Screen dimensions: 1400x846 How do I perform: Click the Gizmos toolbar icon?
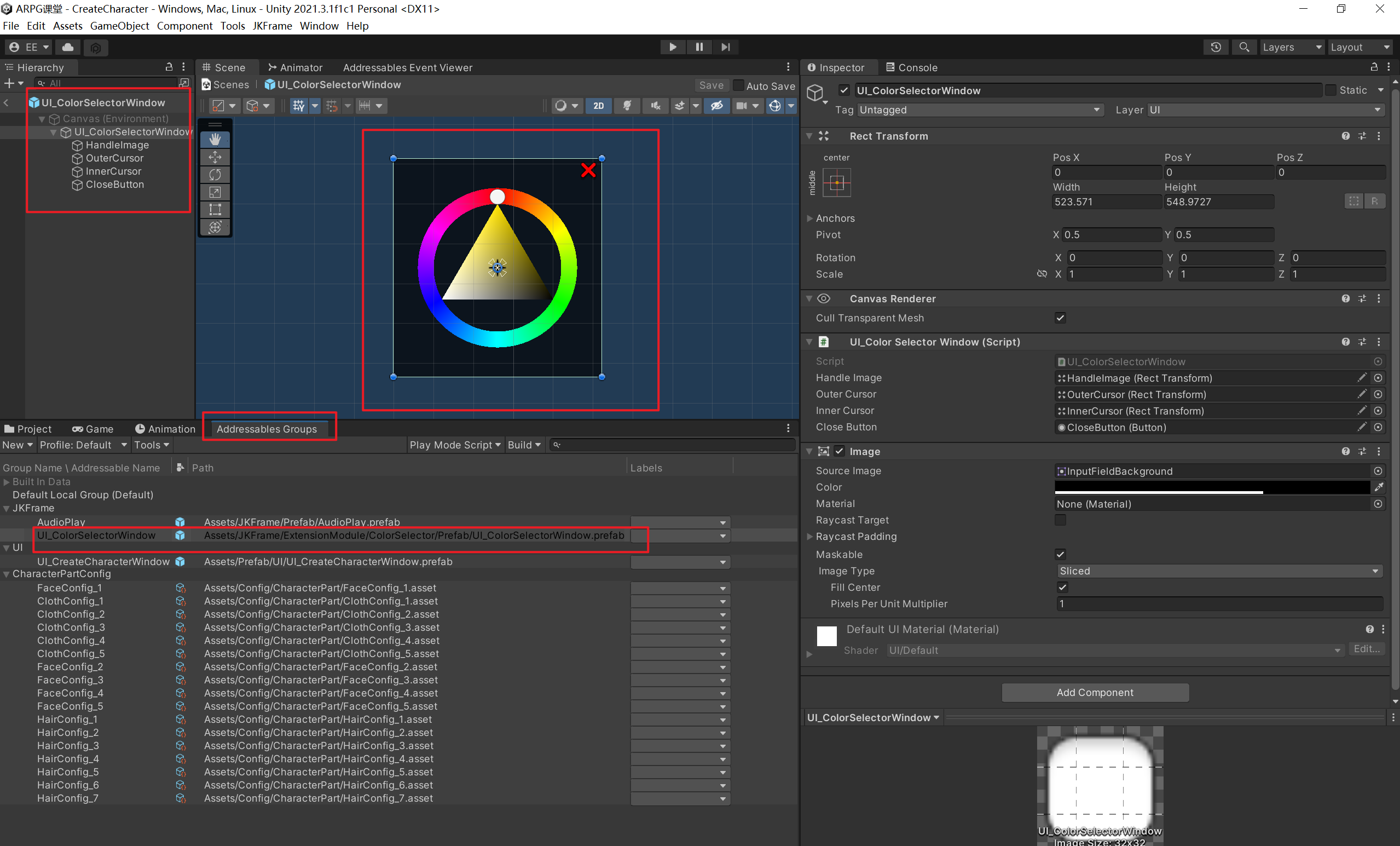point(775,106)
